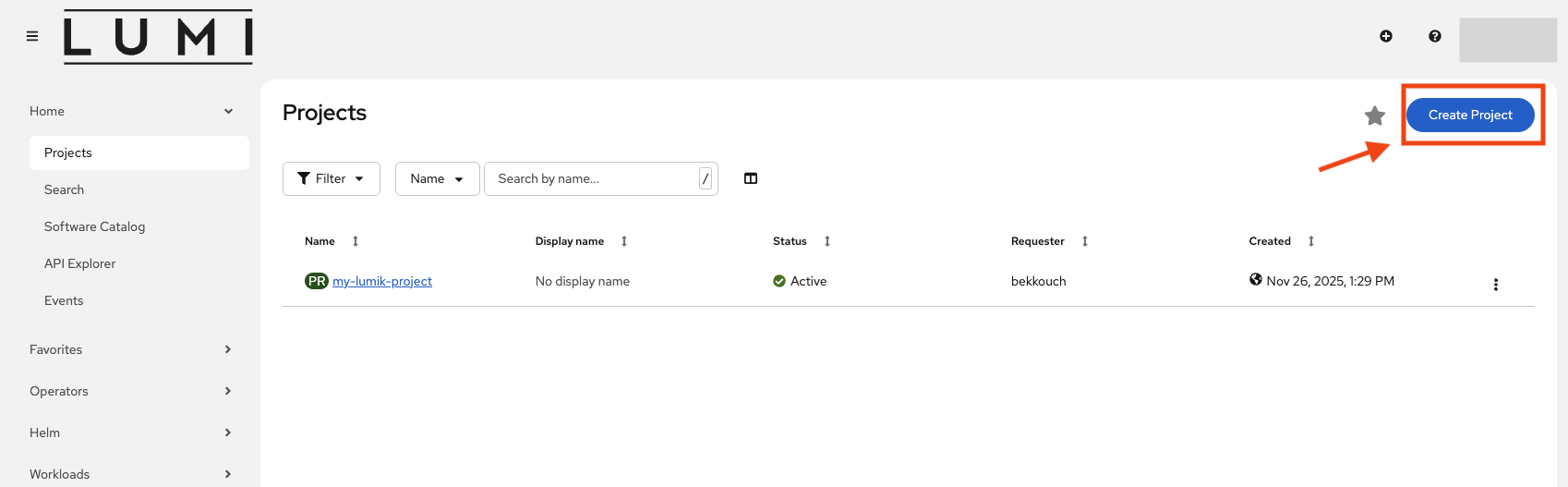Sort table by Display name column
Viewport: 1568px width, 487px height.
(x=624, y=241)
